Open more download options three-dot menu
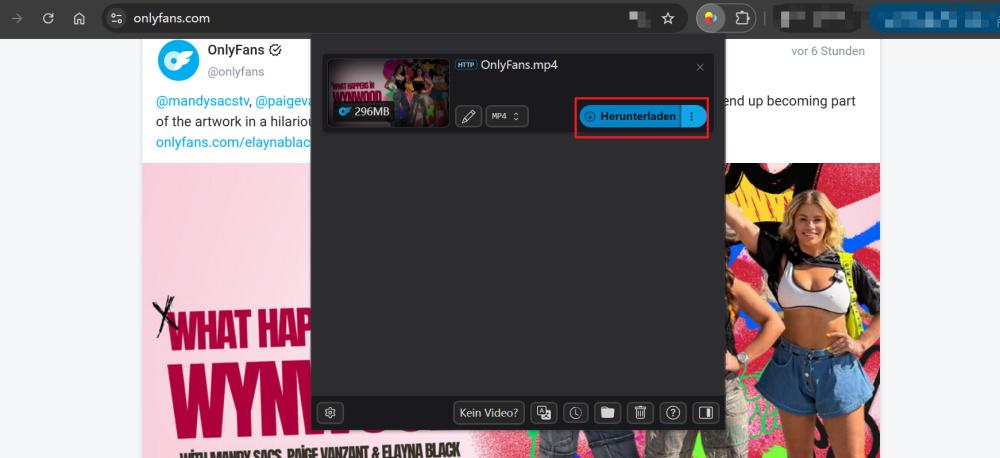The width and height of the screenshot is (1000, 458). tap(693, 116)
